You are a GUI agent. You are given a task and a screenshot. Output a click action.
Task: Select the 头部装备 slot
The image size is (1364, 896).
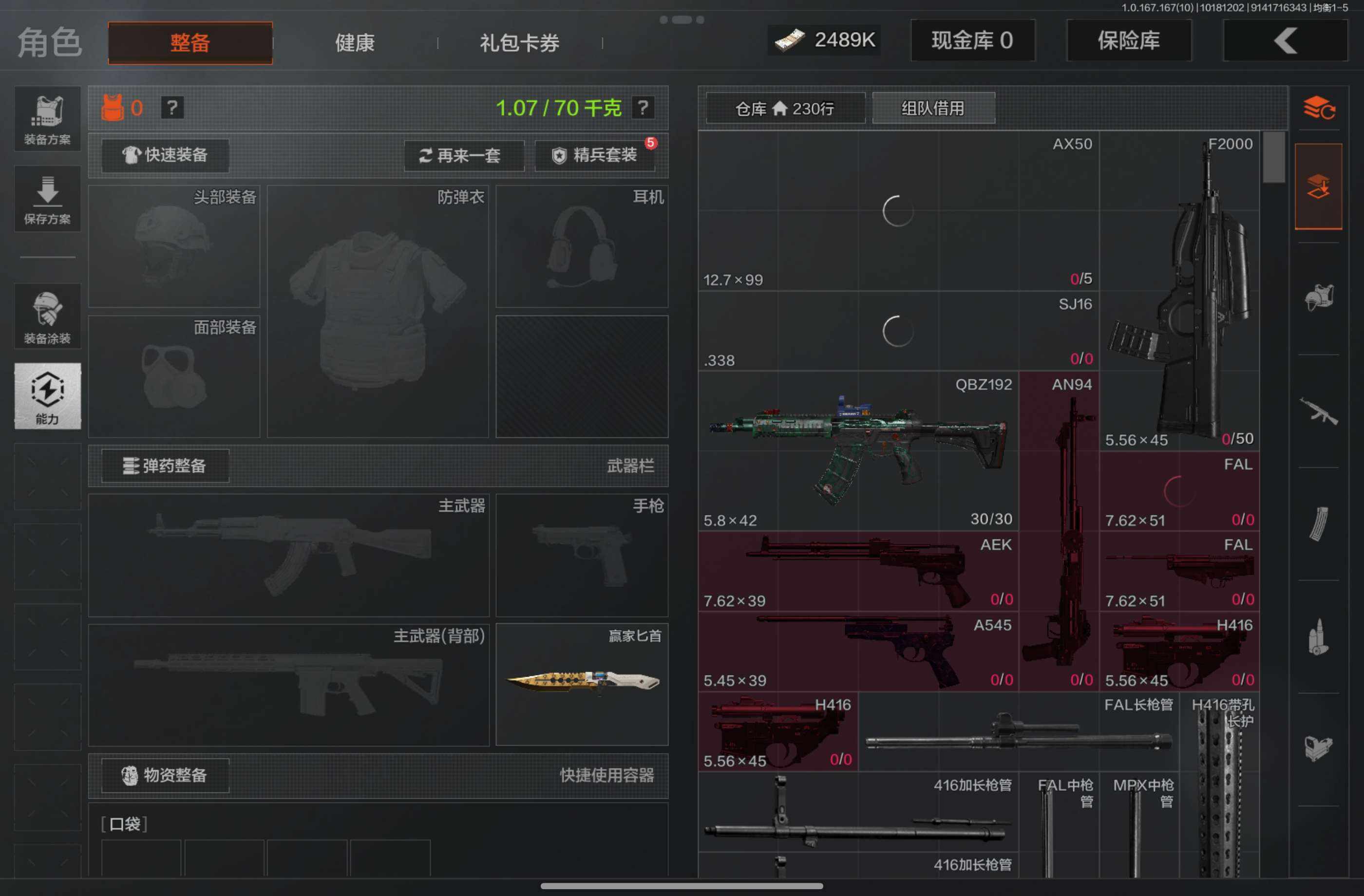(174, 246)
